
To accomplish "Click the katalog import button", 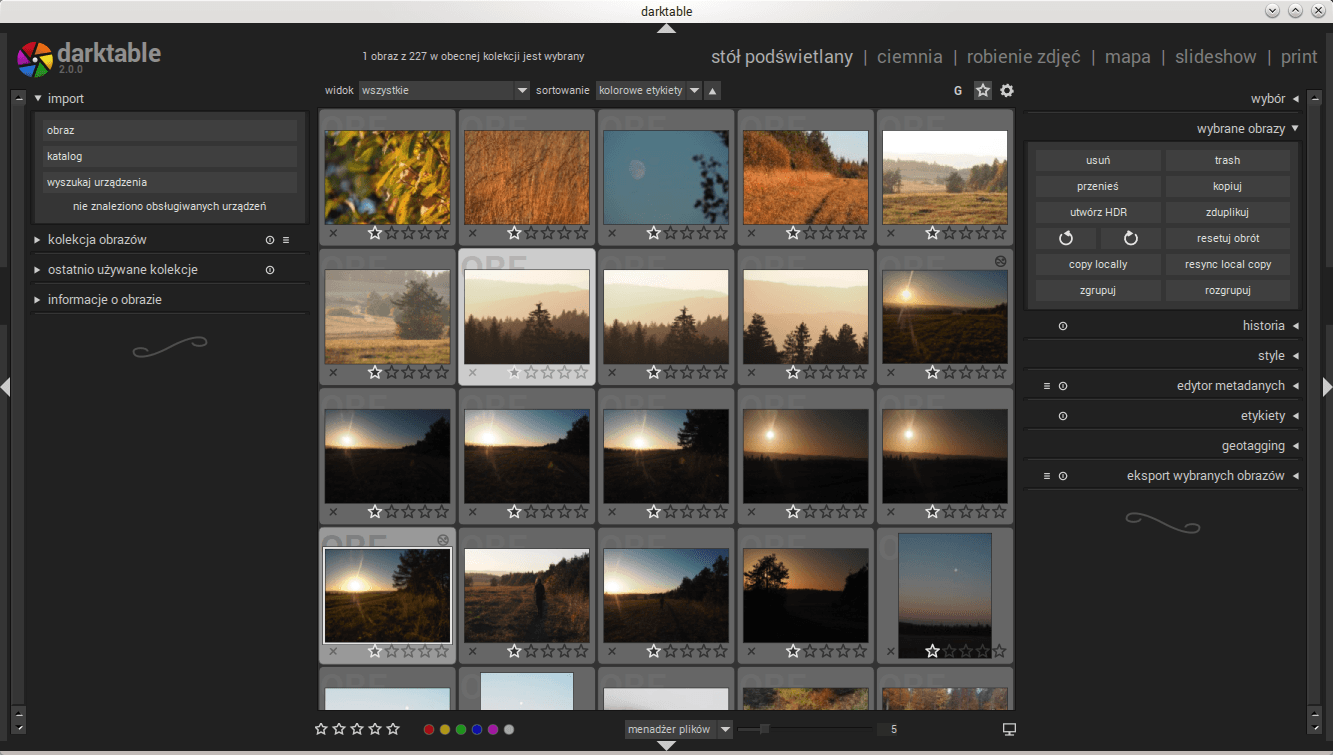I will pyautogui.click(x=169, y=156).
